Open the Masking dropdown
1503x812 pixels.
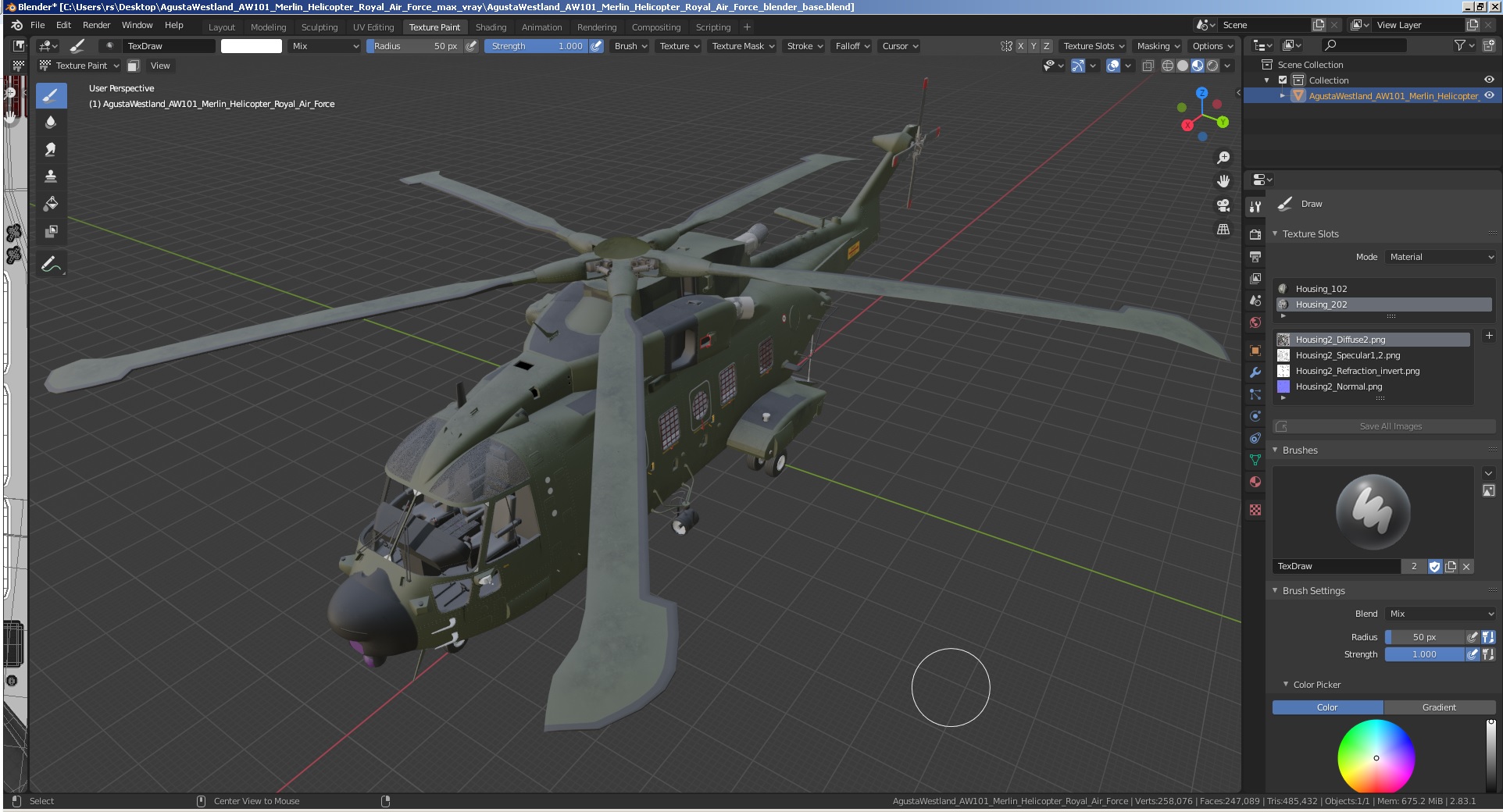tap(1158, 46)
